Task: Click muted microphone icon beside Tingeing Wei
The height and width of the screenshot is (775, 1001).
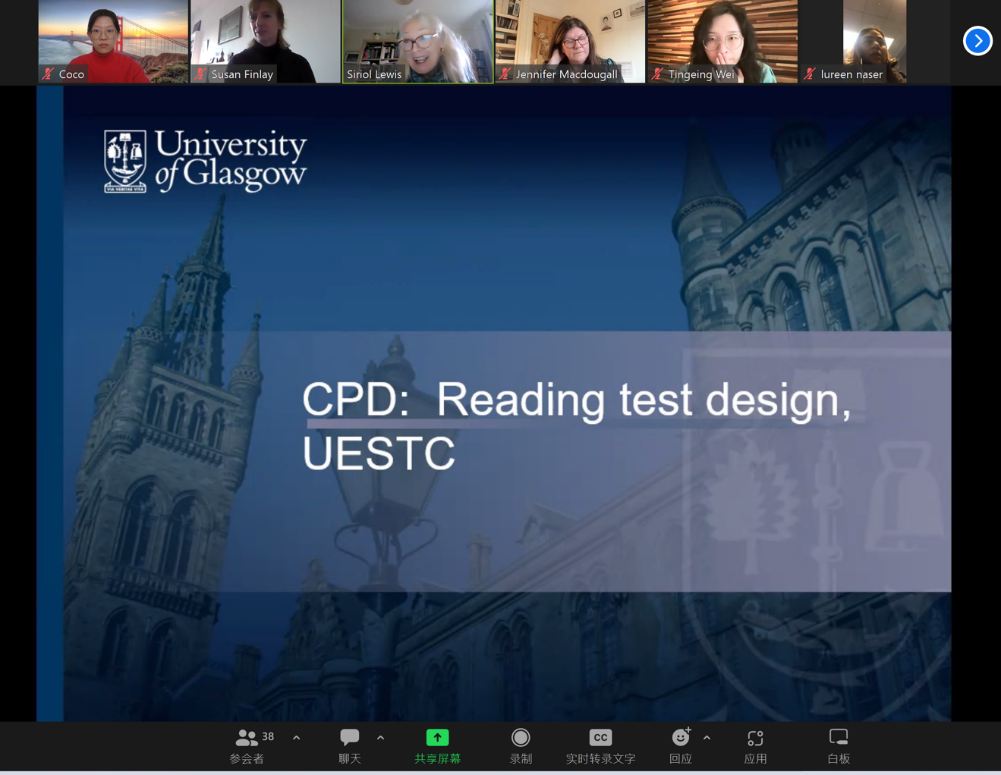Action: (658, 75)
